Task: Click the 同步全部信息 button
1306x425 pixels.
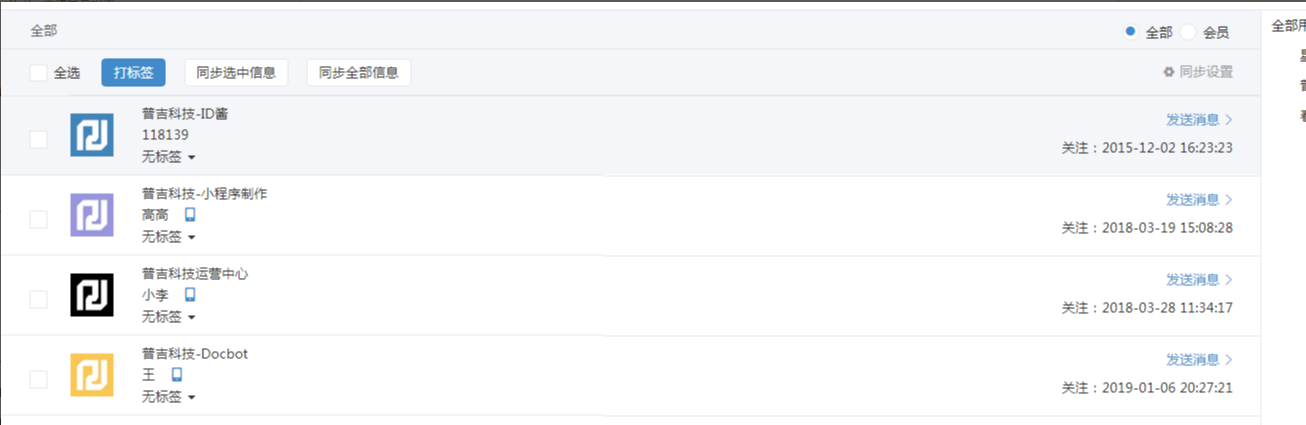Action: click(x=358, y=73)
